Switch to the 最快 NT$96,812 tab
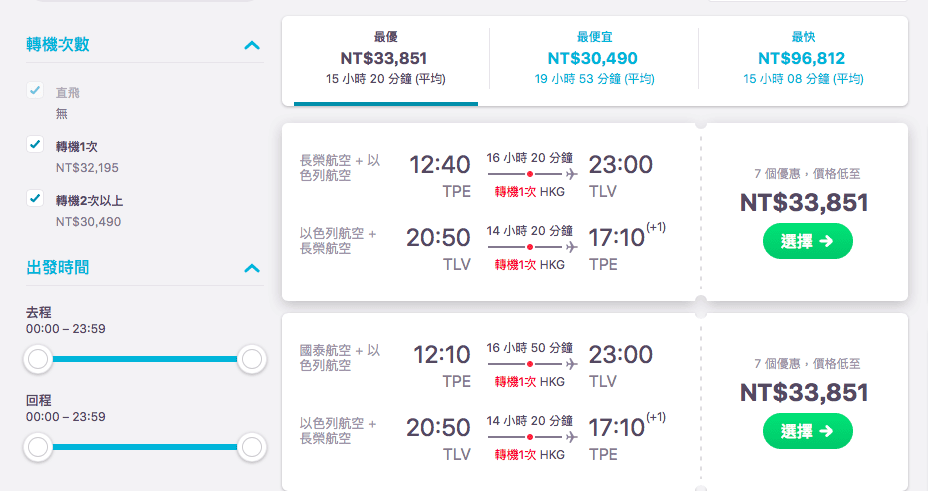 (x=803, y=59)
